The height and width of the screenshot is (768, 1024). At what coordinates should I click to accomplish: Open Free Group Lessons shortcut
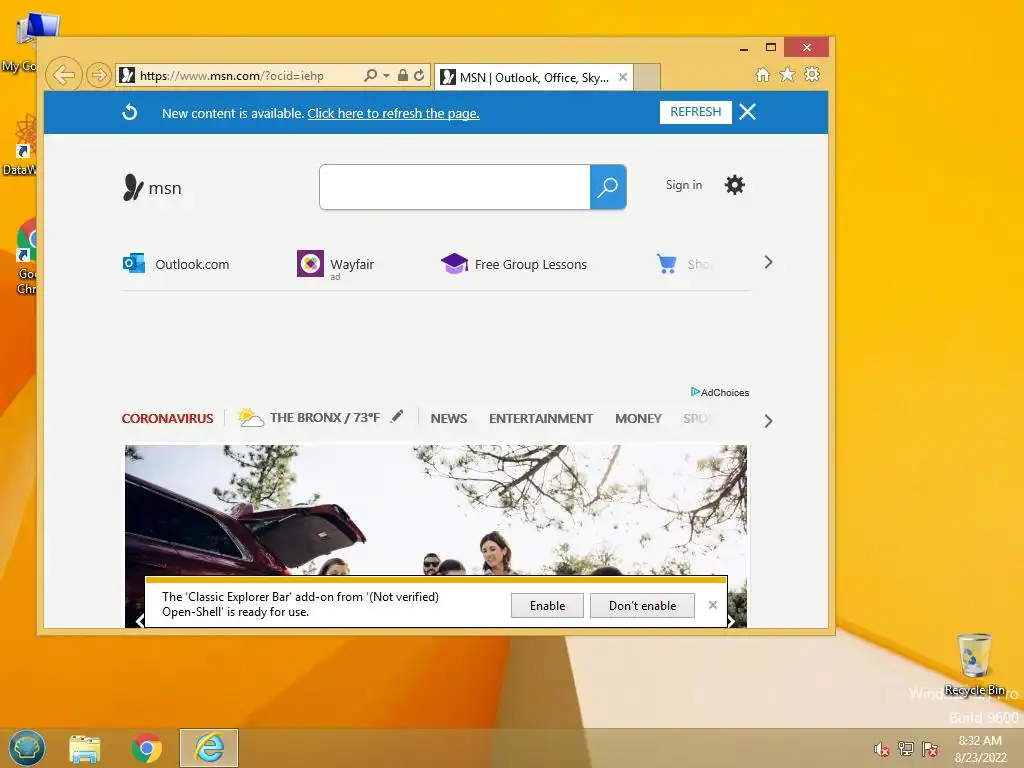click(514, 264)
